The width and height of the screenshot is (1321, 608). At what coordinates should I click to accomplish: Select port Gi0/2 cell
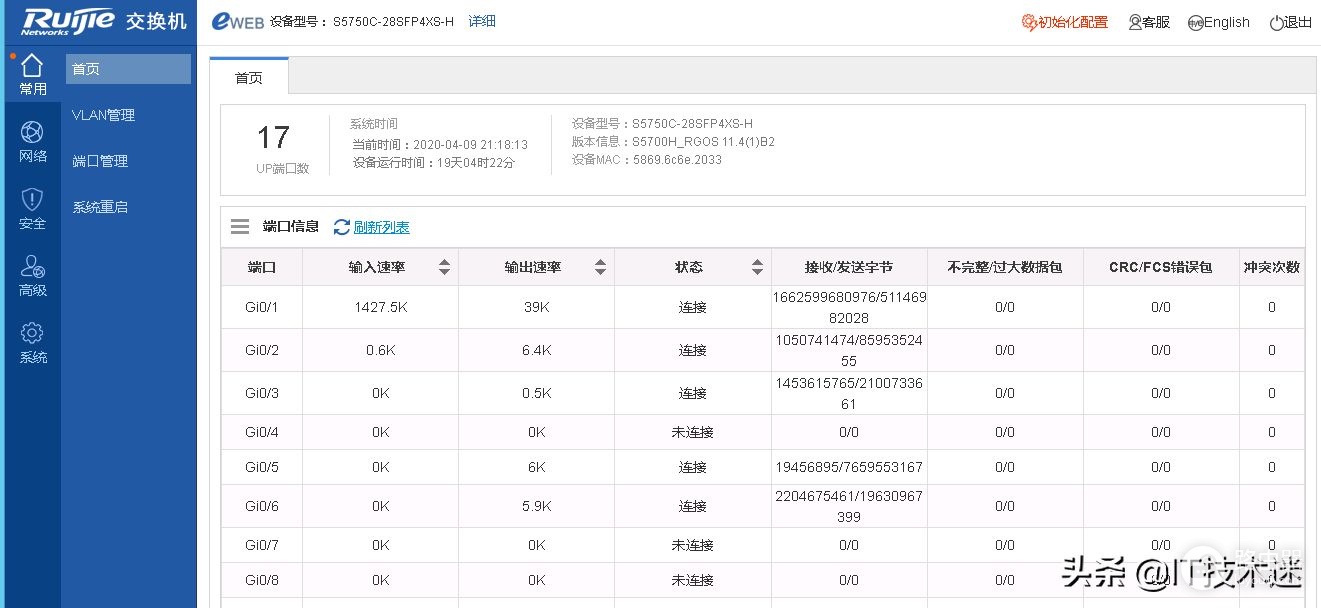pyautogui.click(x=262, y=350)
